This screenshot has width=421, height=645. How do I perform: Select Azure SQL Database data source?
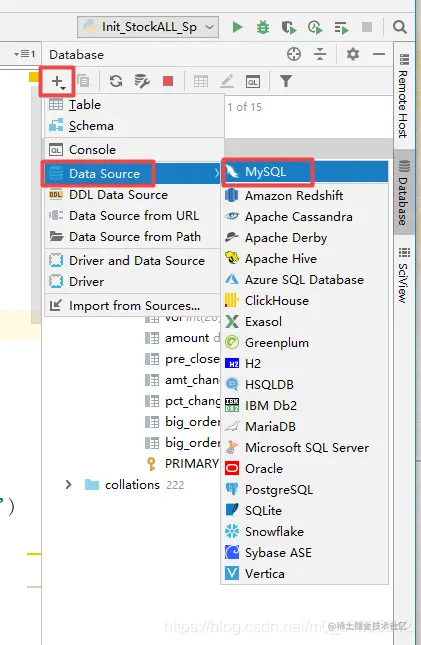(x=305, y=280)
